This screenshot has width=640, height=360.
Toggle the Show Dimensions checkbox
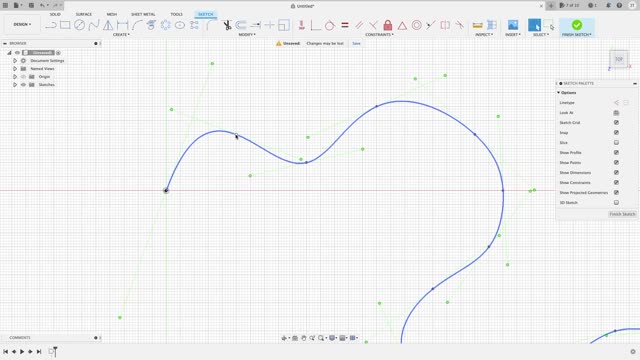click(616, 173)
